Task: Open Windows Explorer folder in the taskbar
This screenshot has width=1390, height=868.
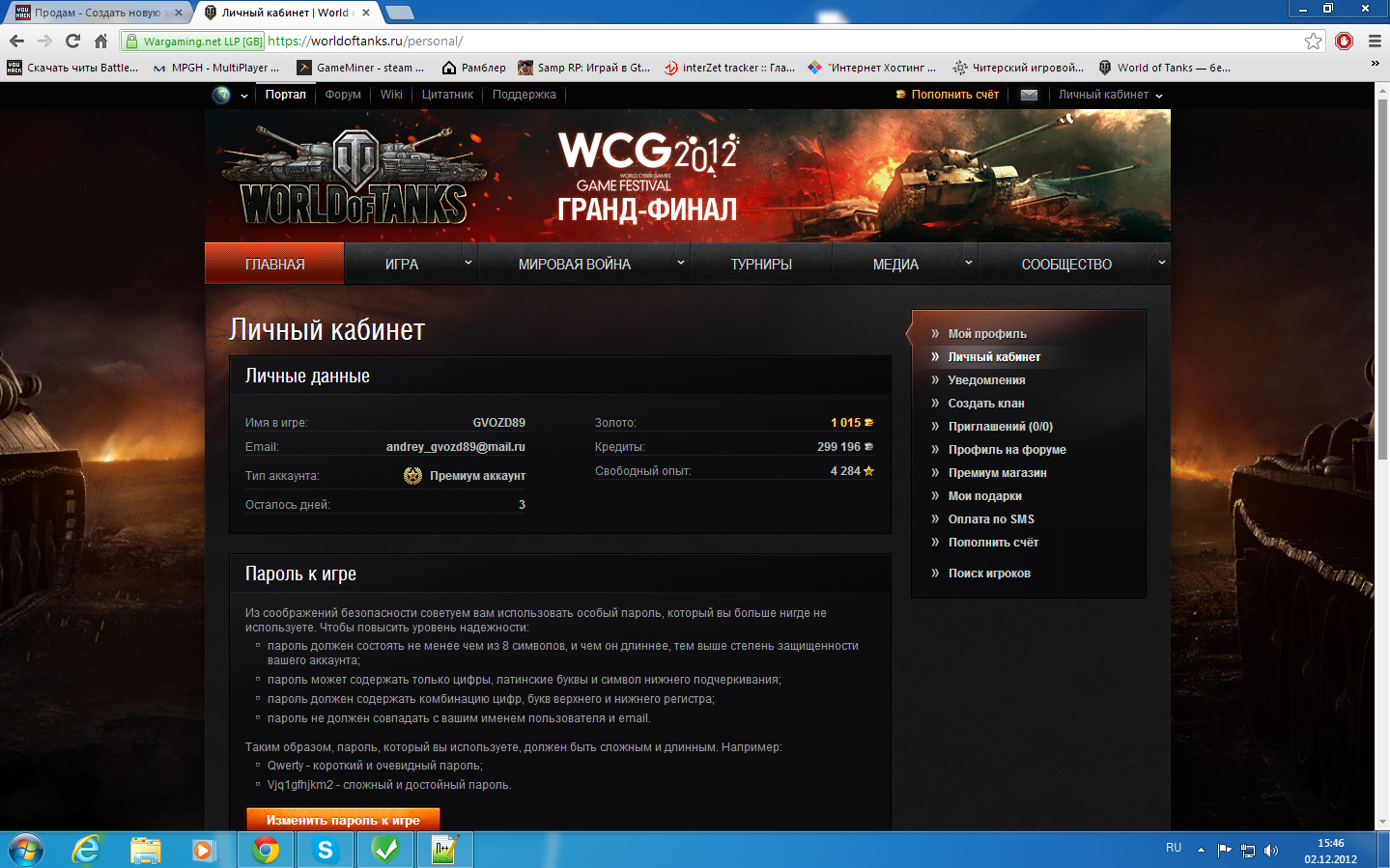Action: click(x=146, y=850)
